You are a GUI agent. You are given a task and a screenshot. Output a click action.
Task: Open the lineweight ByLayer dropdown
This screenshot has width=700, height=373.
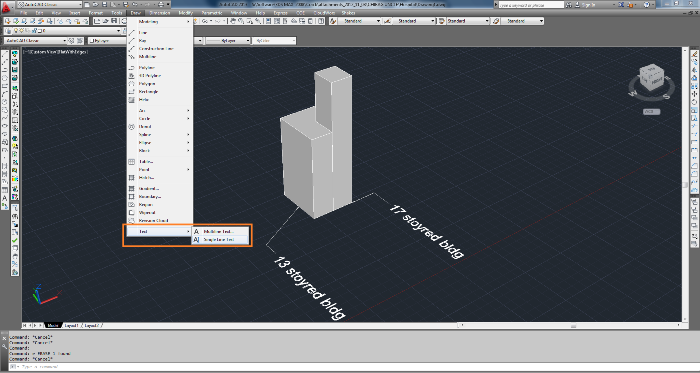pyautogui.click(x=228, y=41)
